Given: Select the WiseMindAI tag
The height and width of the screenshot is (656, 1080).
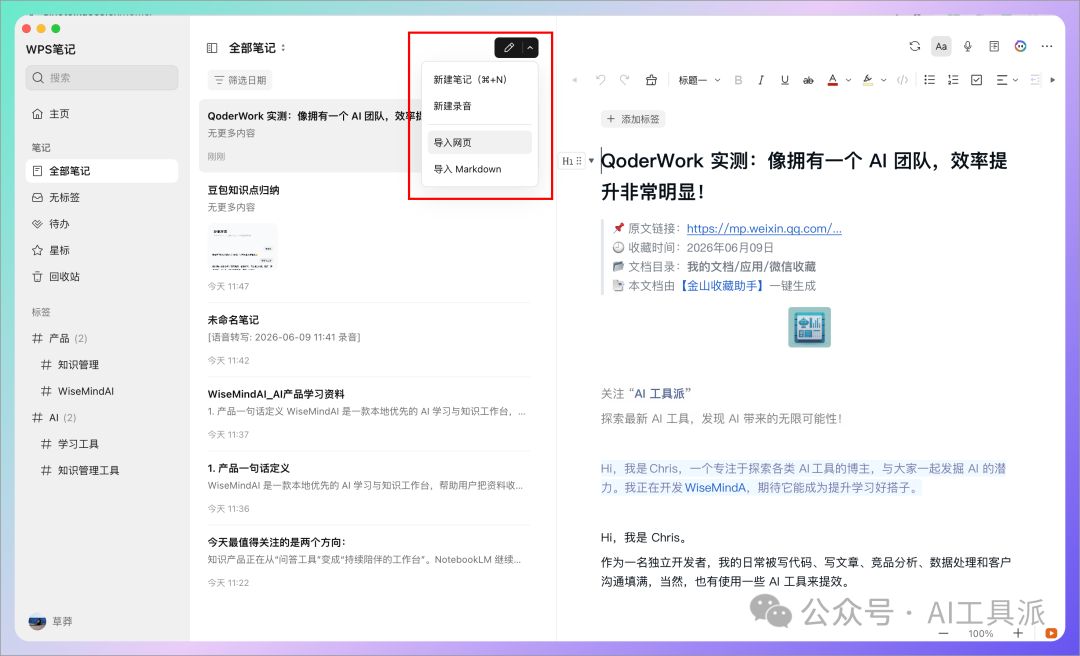Looking at the screenshot, I should 102,391.
